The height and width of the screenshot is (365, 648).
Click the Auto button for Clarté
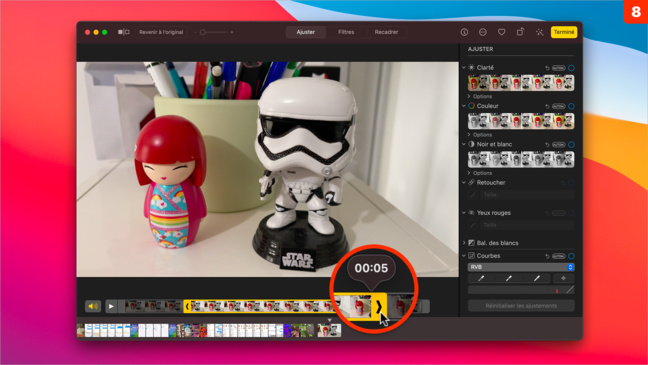tap(559, 68)
